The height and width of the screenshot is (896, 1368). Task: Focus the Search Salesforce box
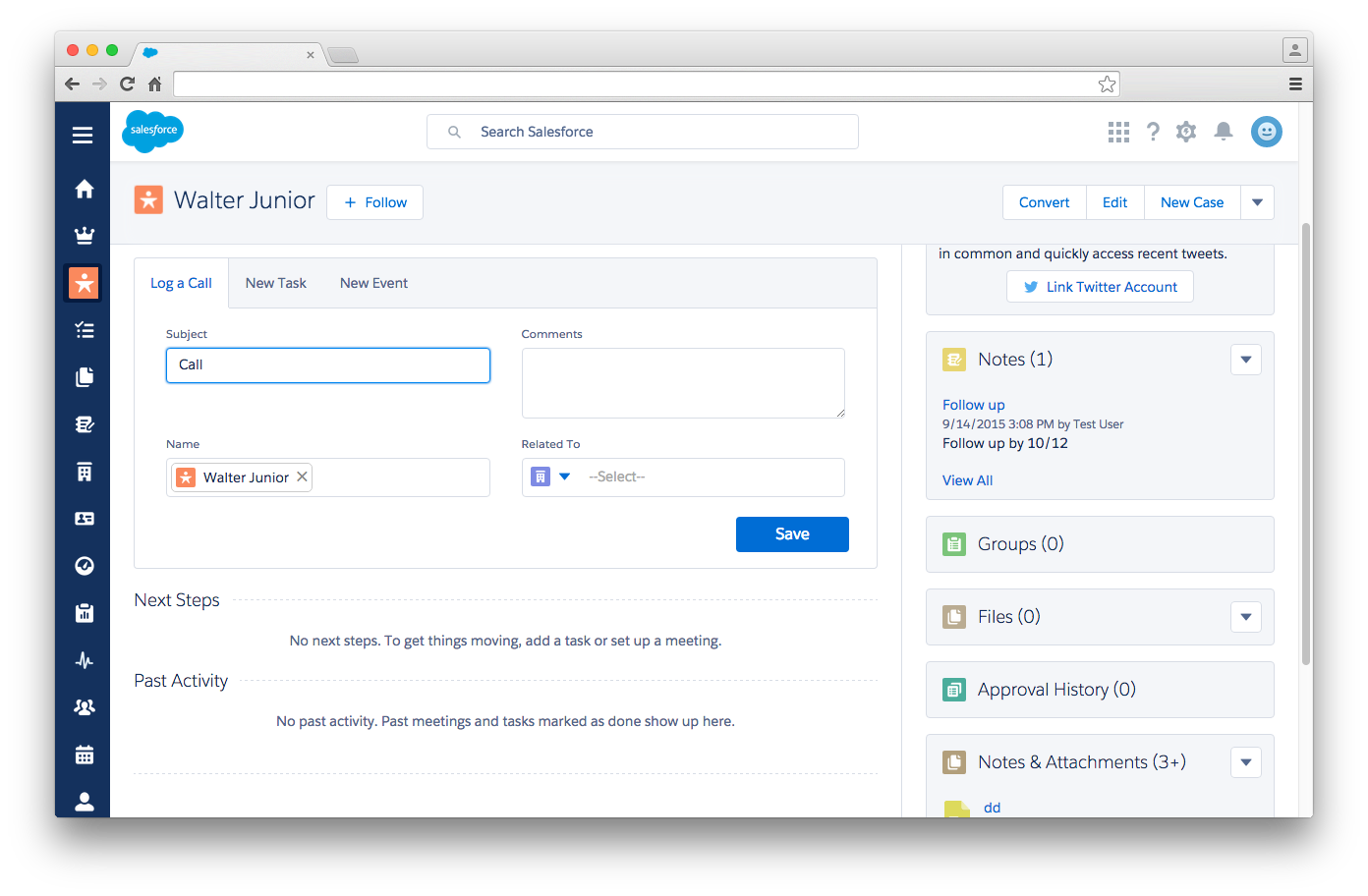pyautogui.click(x=643, y=132)
